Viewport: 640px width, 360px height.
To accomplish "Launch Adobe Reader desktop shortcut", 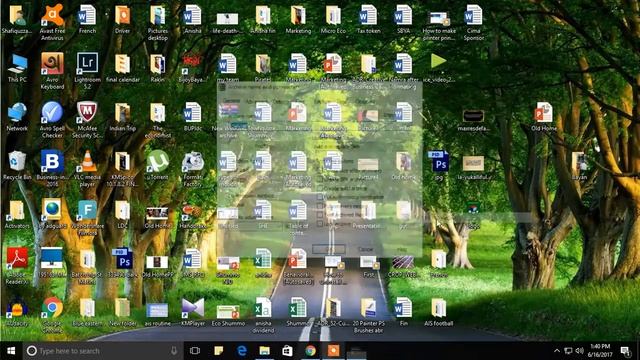I will [x=17, y=266].
